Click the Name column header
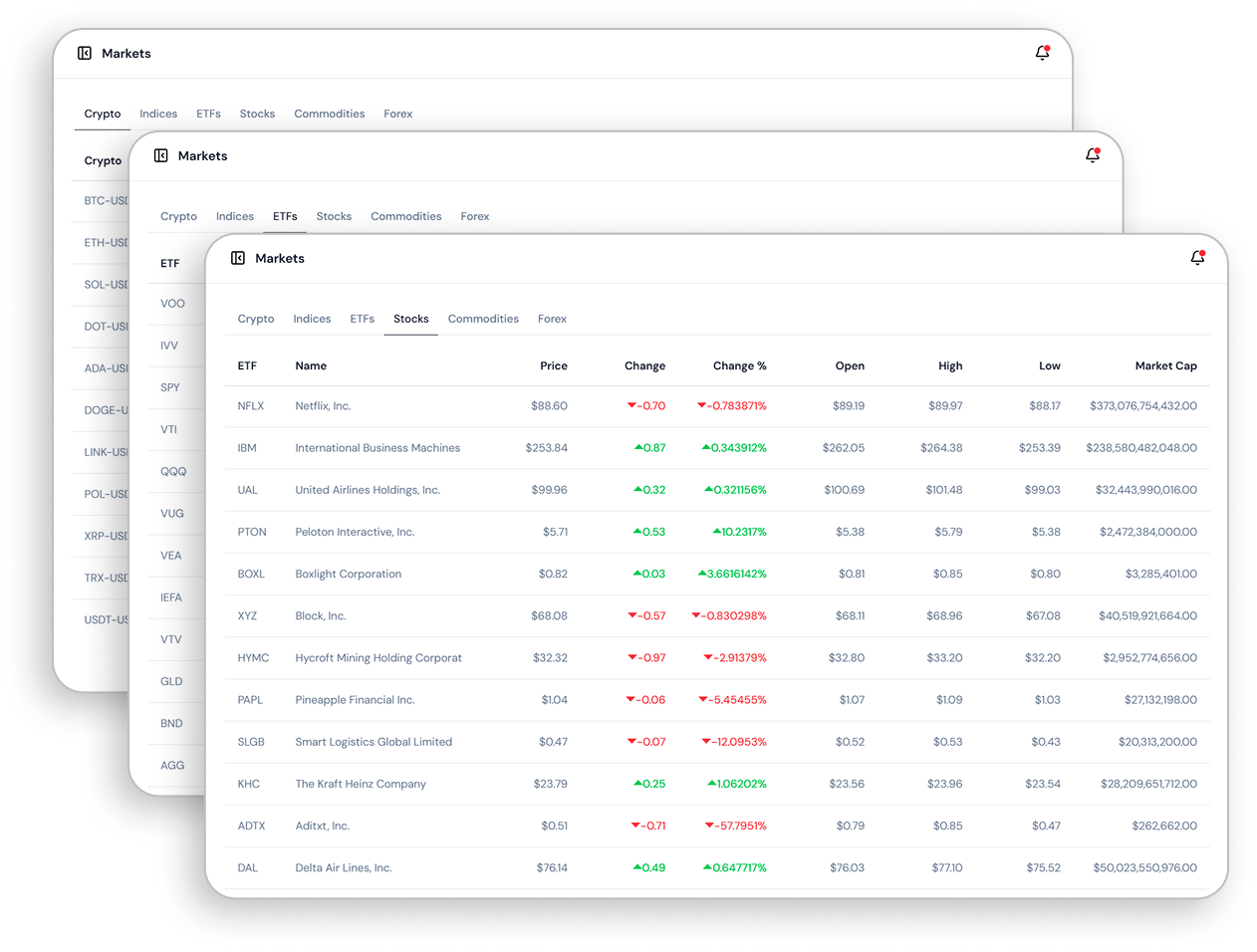Screen dimensions: 1257x952 [x=311, y=365]
